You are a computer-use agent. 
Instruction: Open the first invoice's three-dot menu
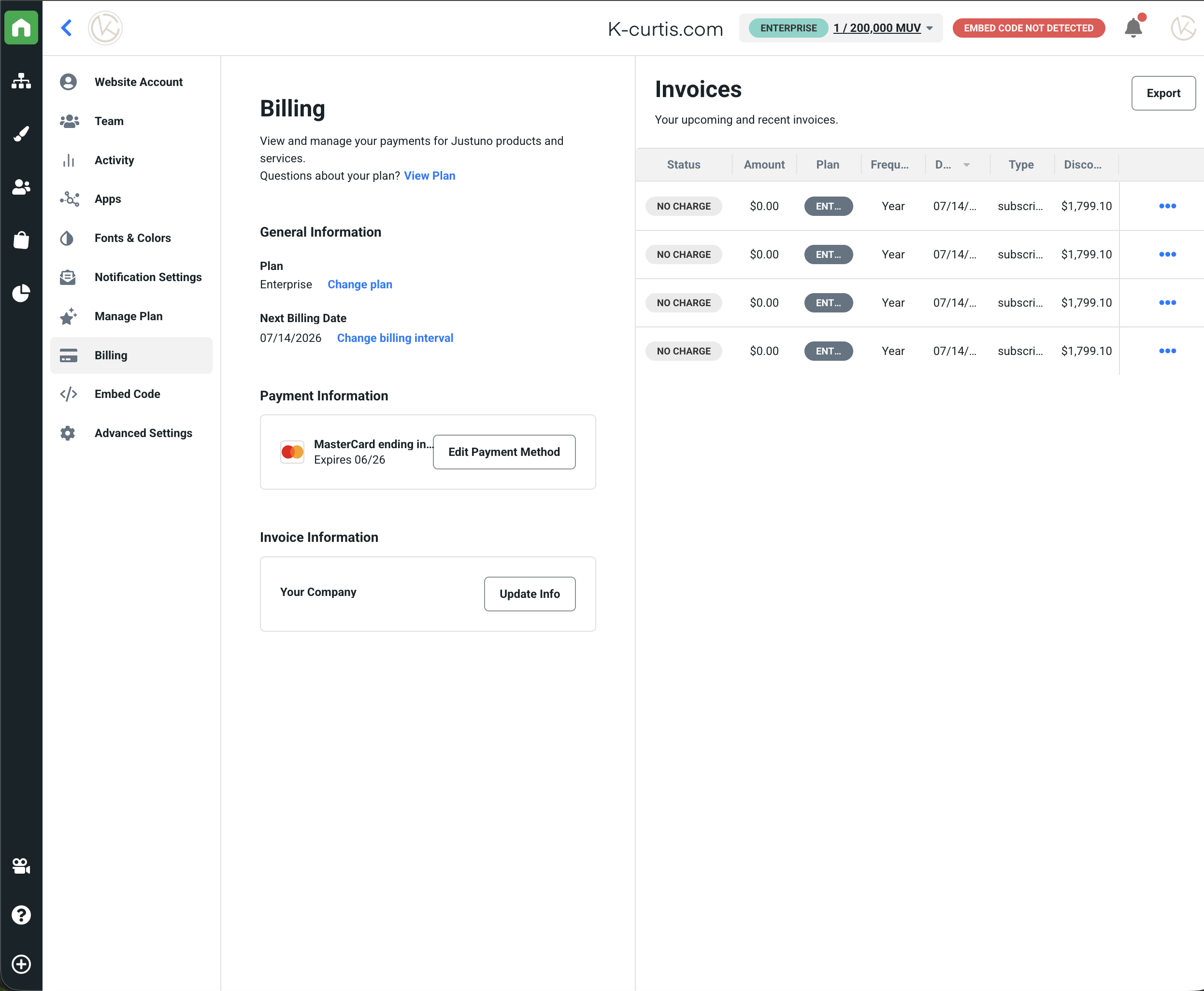(1167, 206)
